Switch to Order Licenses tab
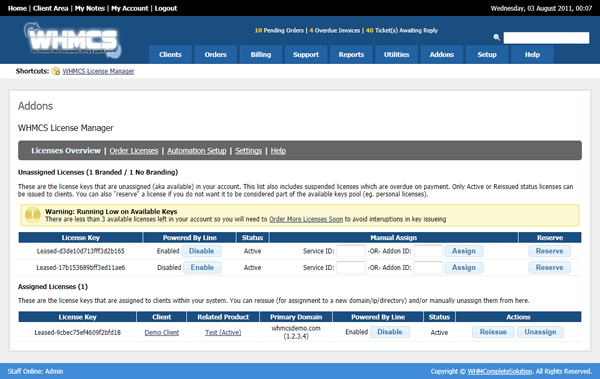600x379 pixels. (x=134, y=151)
